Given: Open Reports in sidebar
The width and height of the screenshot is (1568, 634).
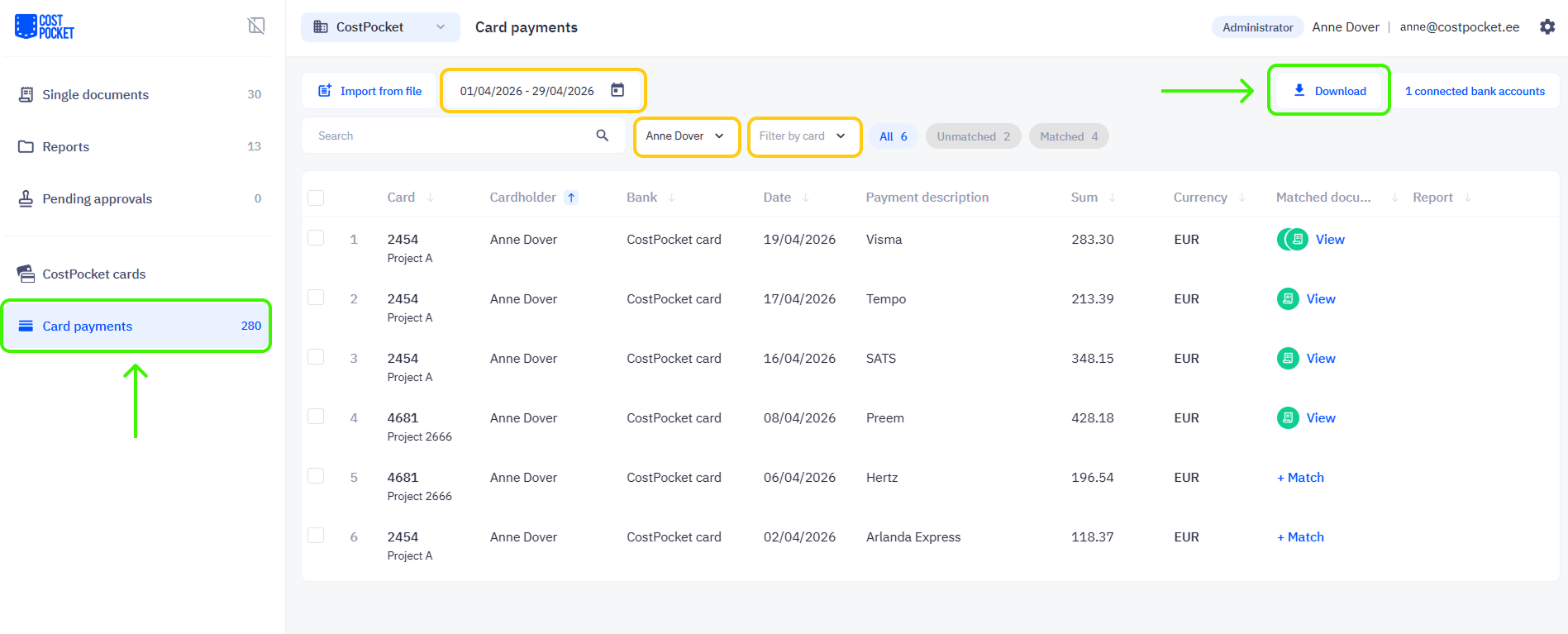Looking at the screenshot, I should click(138, 146).
